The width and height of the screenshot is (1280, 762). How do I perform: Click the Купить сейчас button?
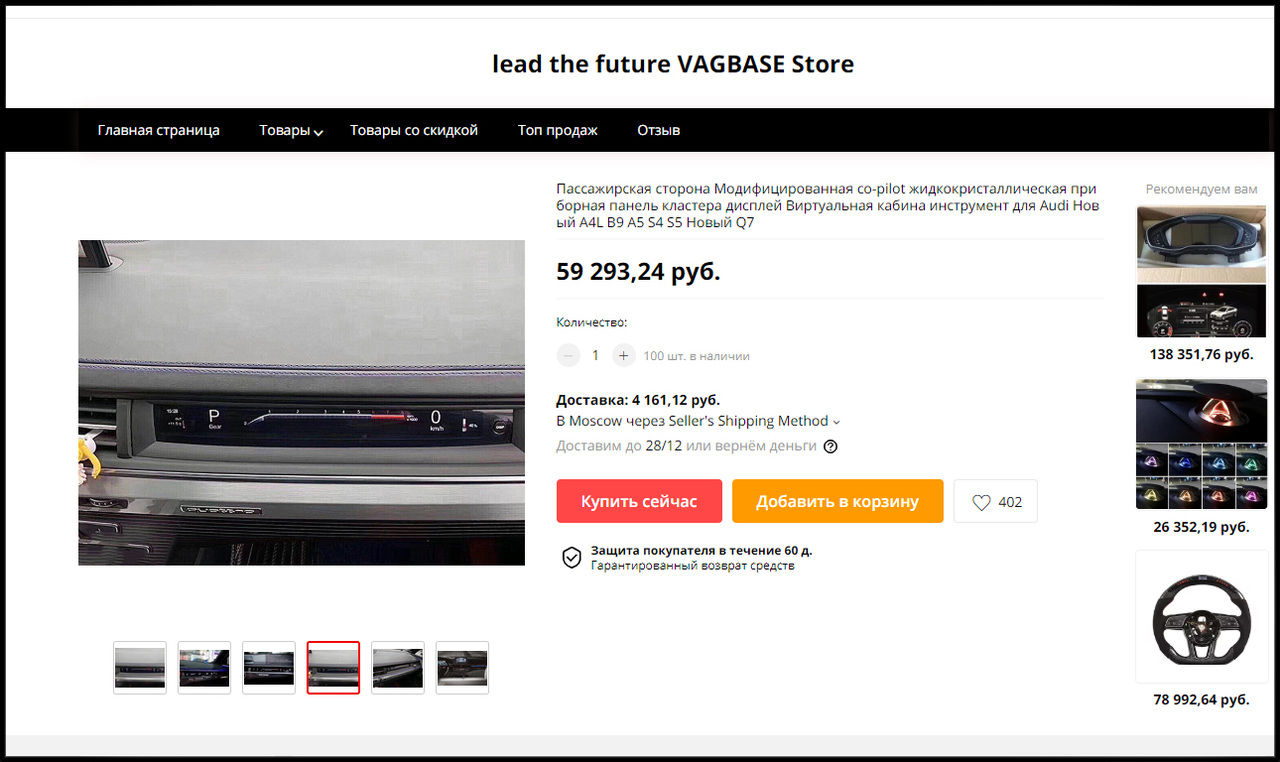tap(639, 501)
